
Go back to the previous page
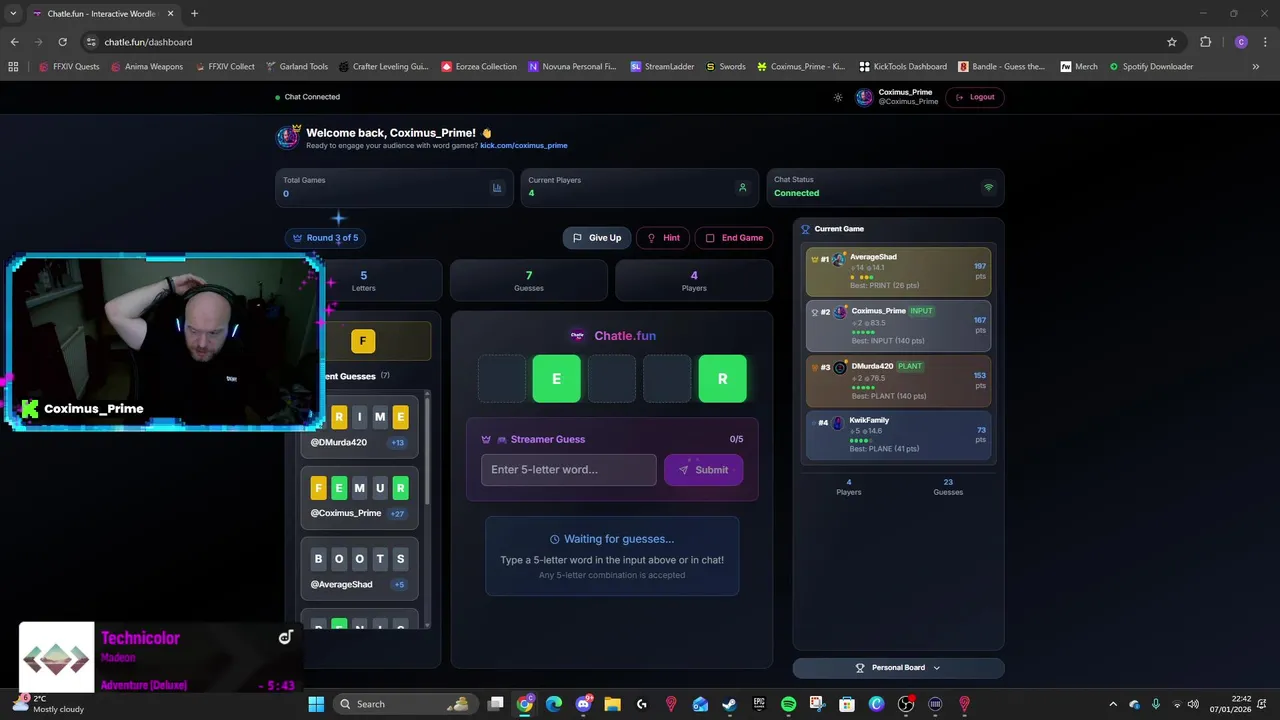point(14,42)
